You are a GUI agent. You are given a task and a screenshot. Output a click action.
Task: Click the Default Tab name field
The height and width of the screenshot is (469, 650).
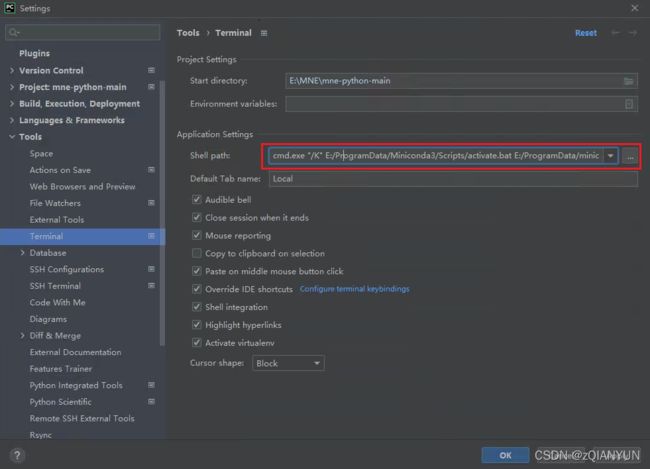453,179
